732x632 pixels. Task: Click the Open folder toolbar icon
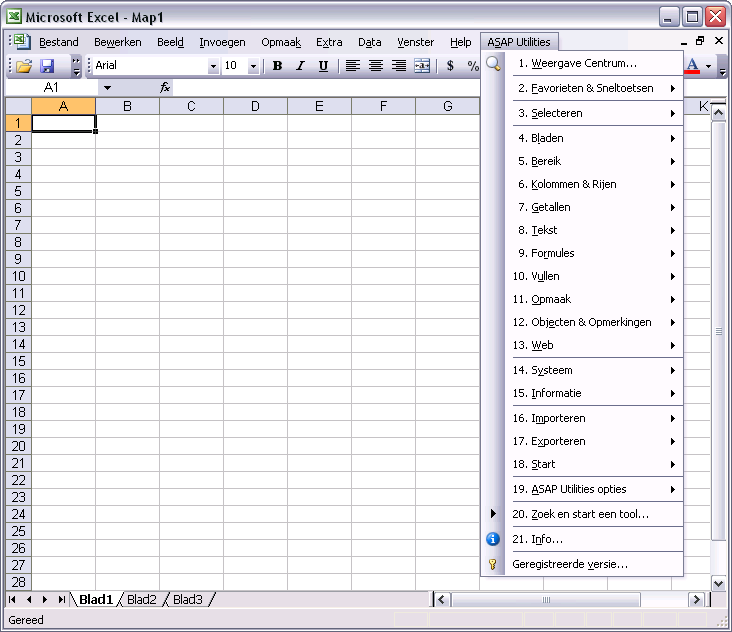[24, 66]
